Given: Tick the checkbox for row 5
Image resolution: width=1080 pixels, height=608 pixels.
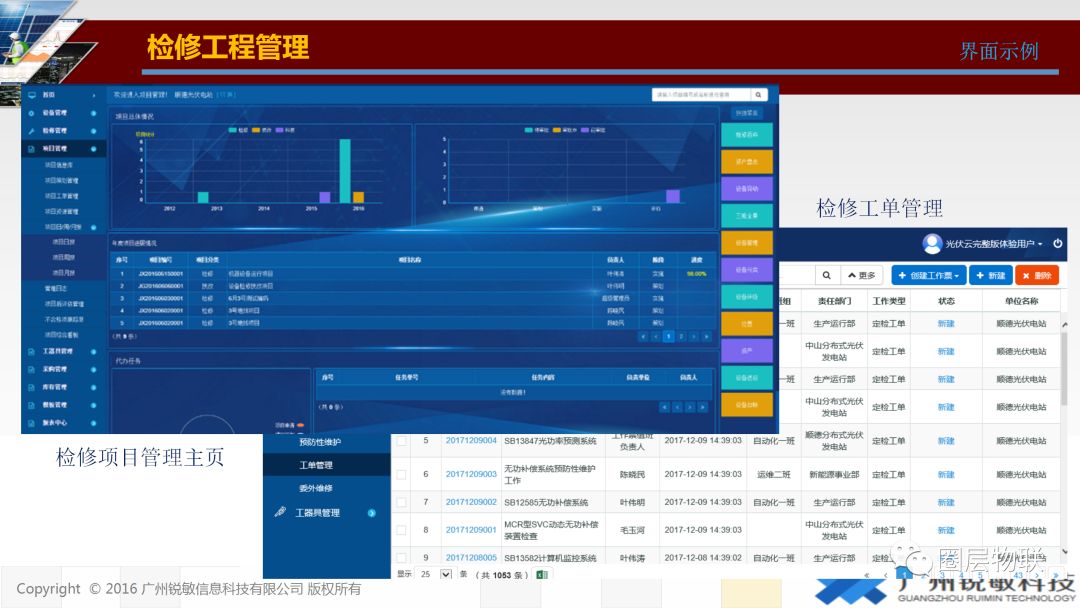Looking at the screenshot, I should 402,441.
